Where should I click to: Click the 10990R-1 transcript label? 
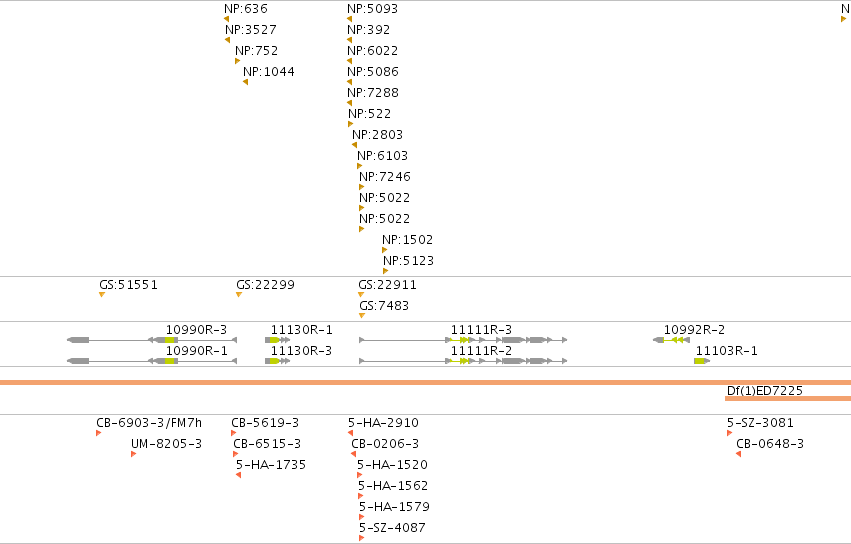(196, 351)
